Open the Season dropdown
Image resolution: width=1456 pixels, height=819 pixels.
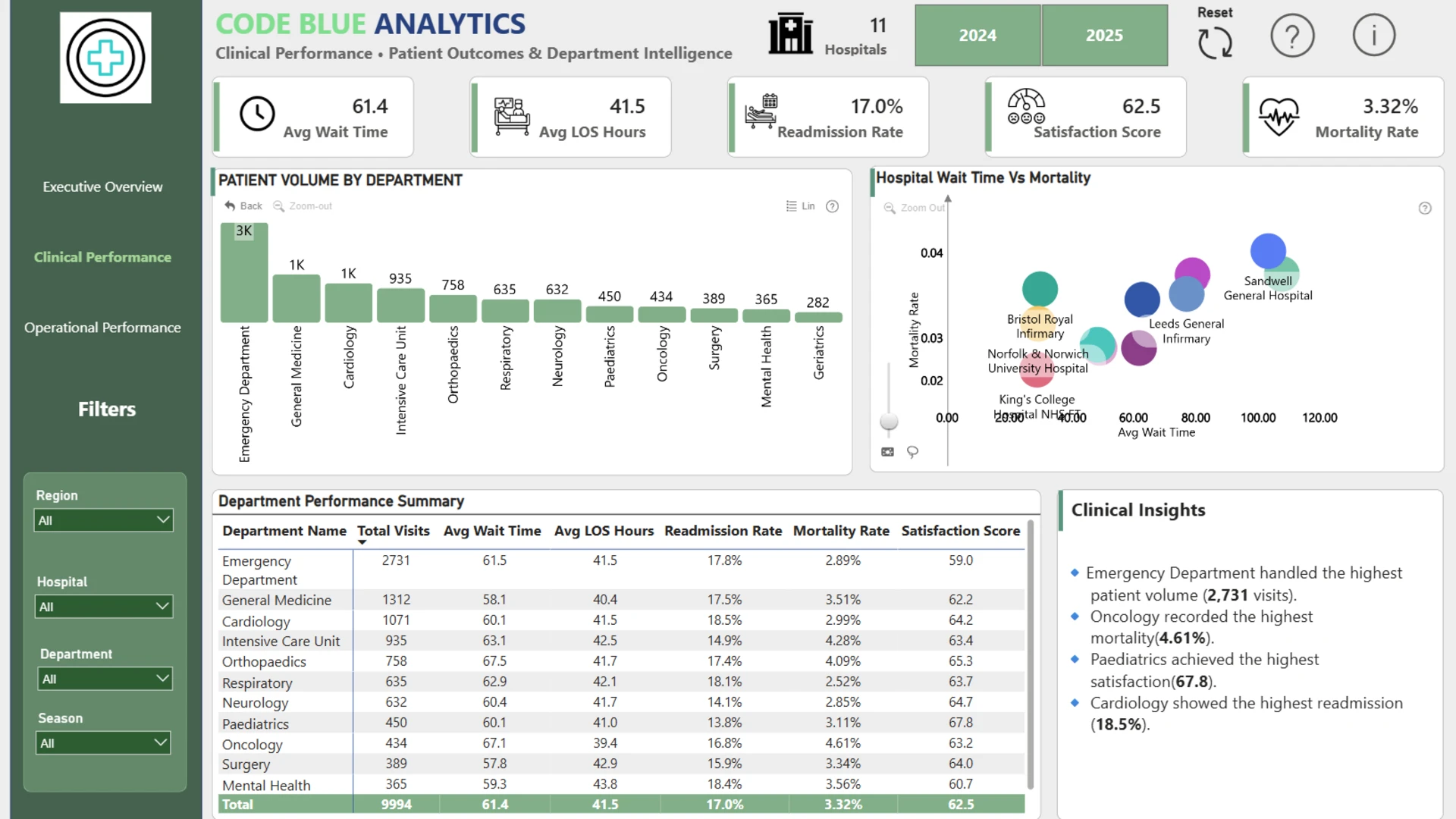[x=103, y=743]
